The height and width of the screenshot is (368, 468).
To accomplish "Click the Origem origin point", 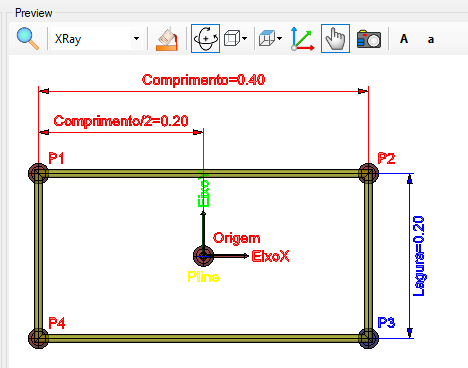I will click(203, 256).
